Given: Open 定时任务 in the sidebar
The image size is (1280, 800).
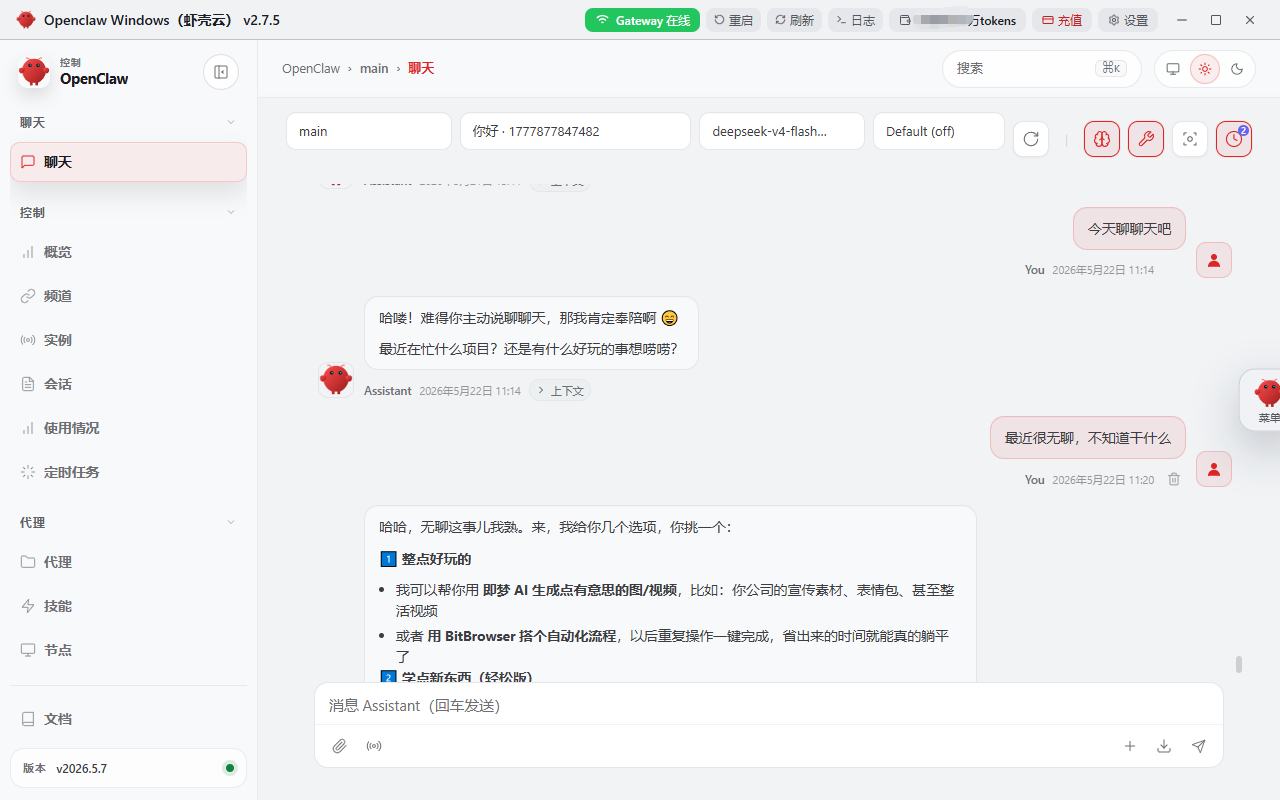Looking at the screenshot, I should pos(128,472).
